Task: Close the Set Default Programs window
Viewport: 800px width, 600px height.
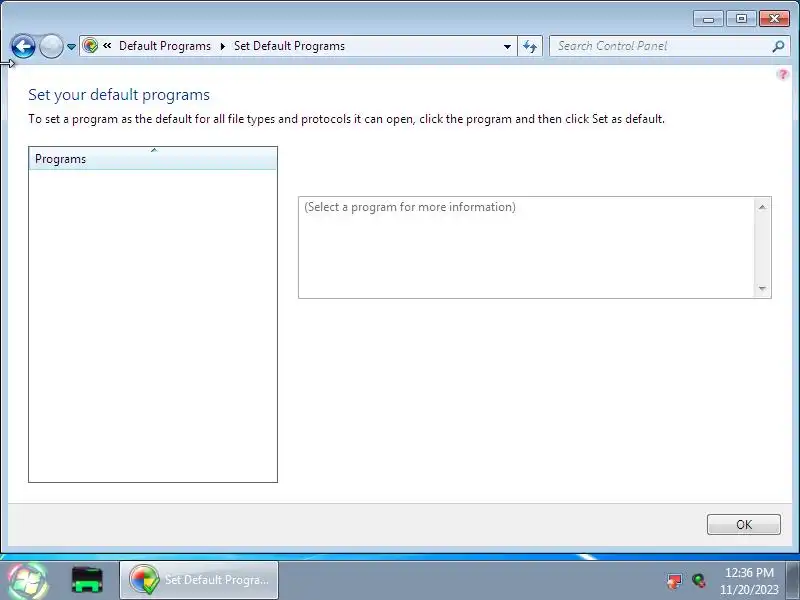Action: tap(774, 19)
